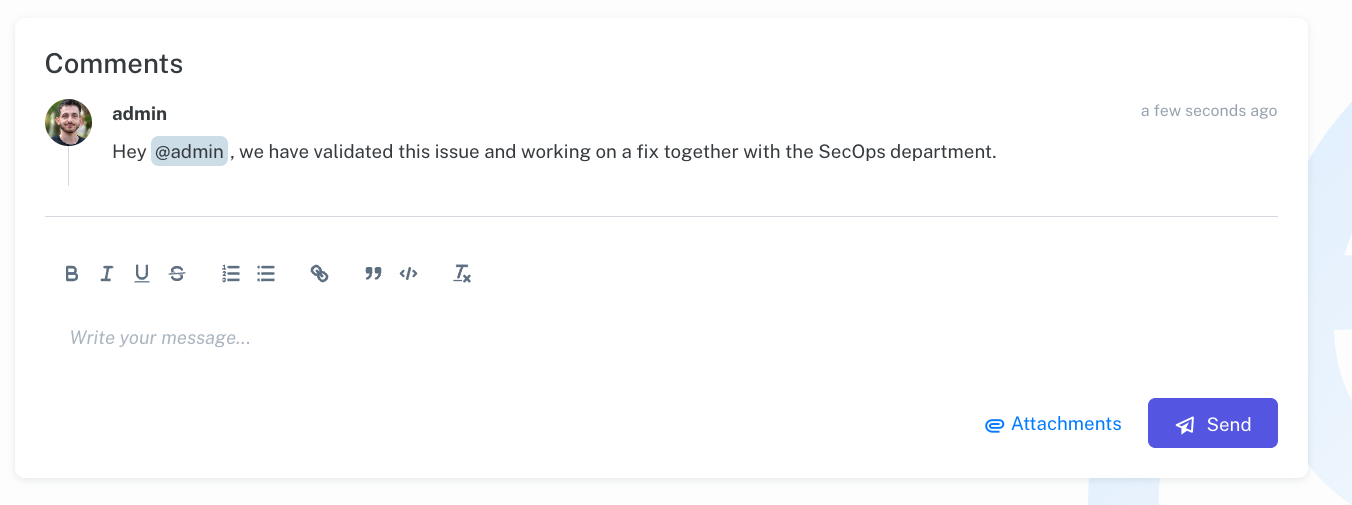Click the paperclip icon beside Attachments
The width and height of the screenshot is (1352, 505).
[x=994, y=425]
